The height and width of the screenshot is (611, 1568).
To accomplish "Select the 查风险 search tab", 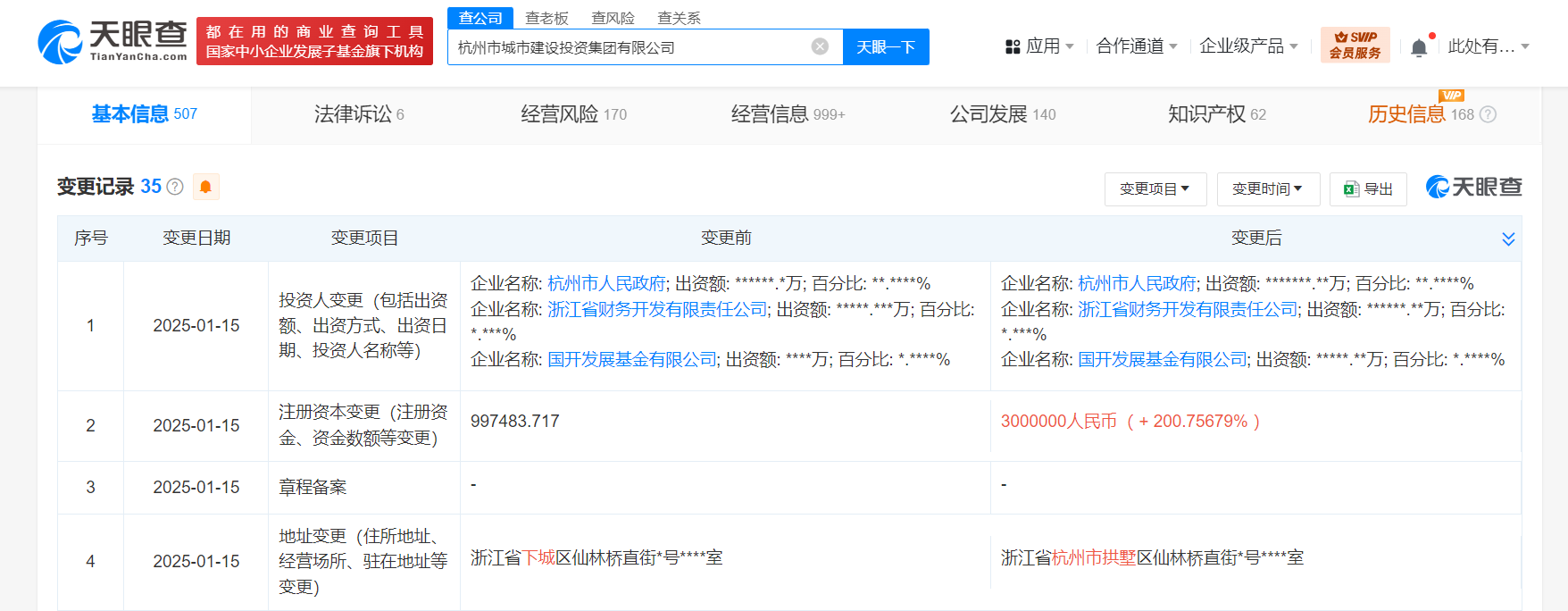I will click(613, 18).
